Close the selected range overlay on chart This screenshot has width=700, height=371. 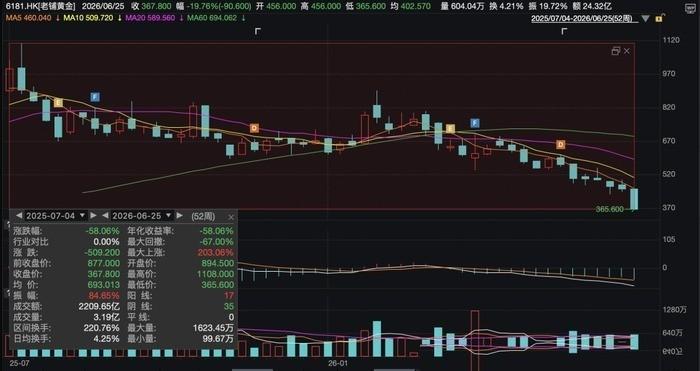627,51
